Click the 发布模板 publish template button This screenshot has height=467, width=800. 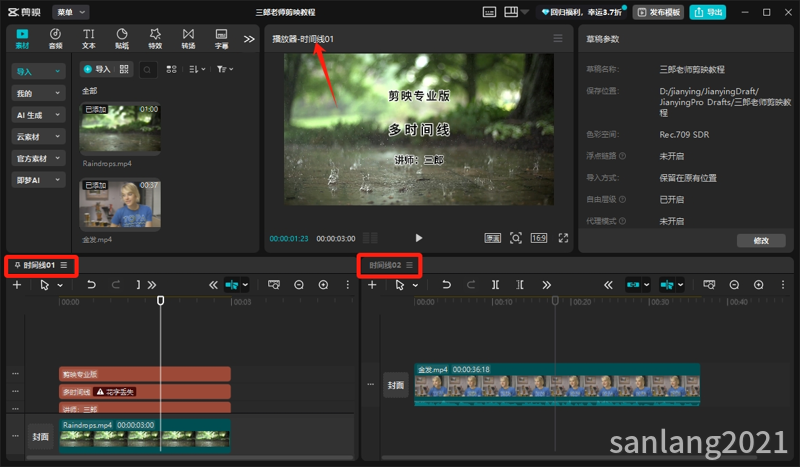[658, 12]
